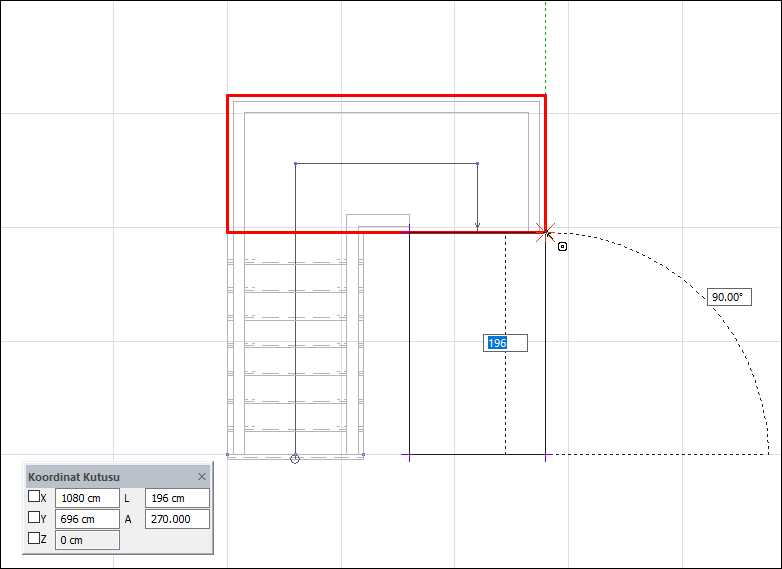This screenshot has height=569, width=782.
Task: Select the Y field showing 696 cm
Action: pos(87,519)
